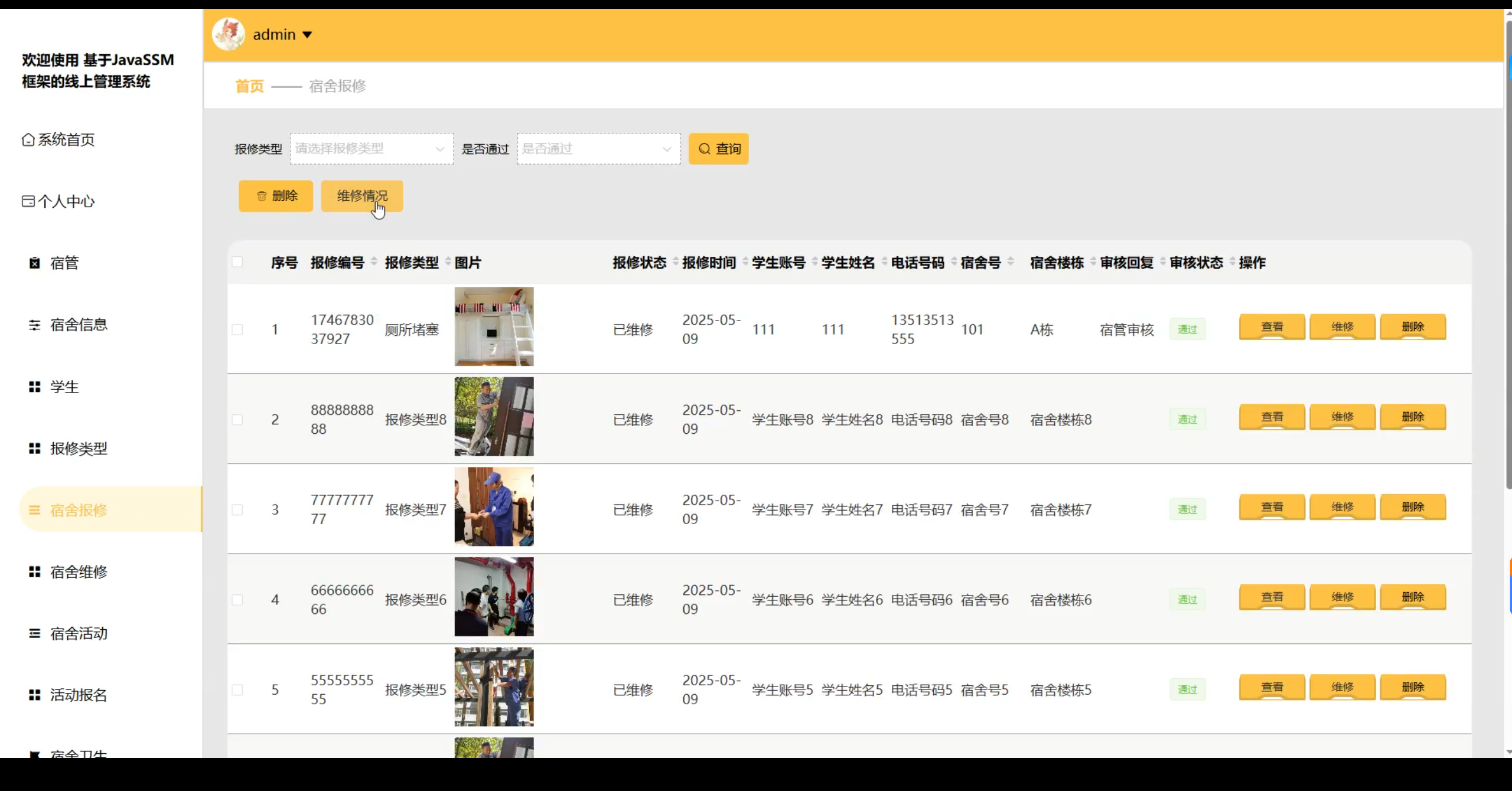Click the 查询 search button
The image size is (1512, 791).
(x=718, y=149)
